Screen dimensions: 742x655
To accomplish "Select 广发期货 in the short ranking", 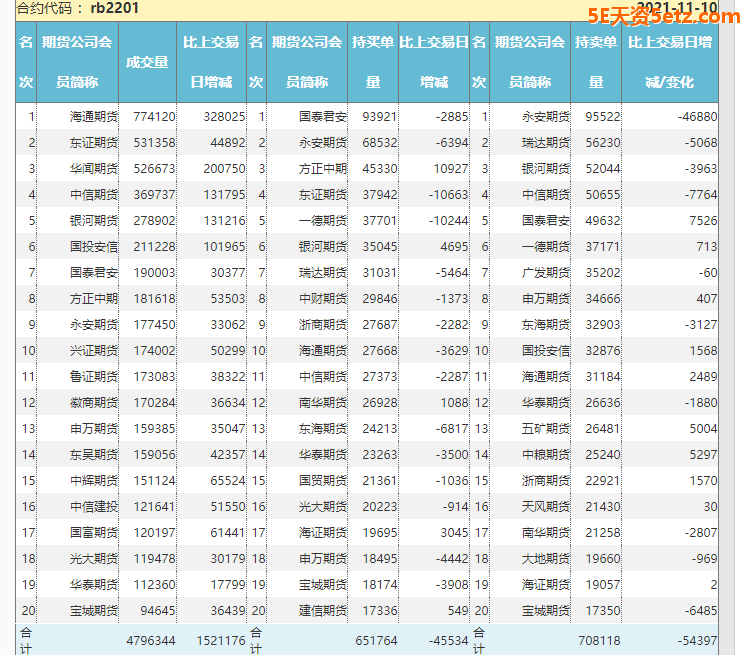I will click(546, 273).
